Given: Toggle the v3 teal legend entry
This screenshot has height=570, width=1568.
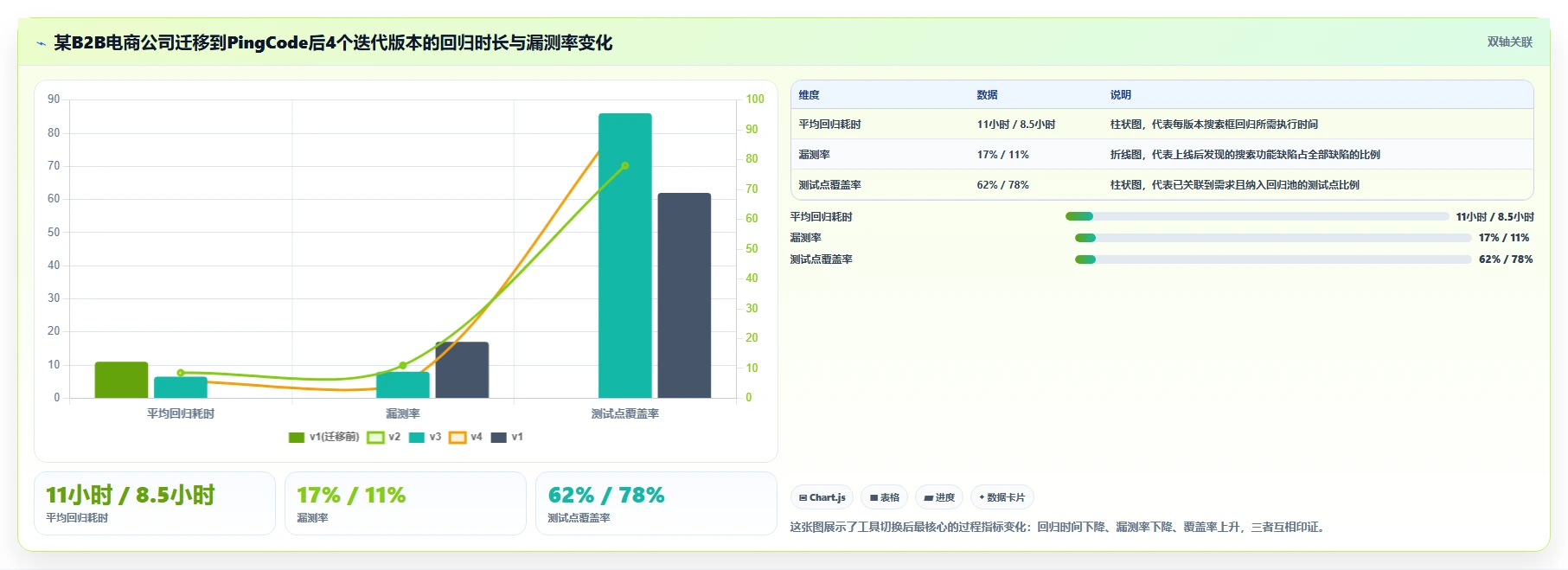Looking at the screenshot, I should click(x=425, y=438).
